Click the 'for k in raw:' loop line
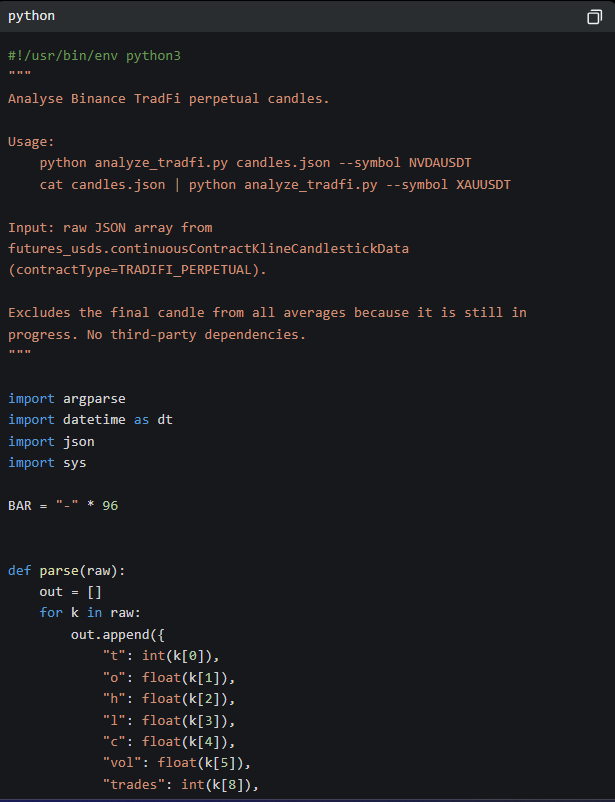The image size is (615, 802). coord(90,613)
